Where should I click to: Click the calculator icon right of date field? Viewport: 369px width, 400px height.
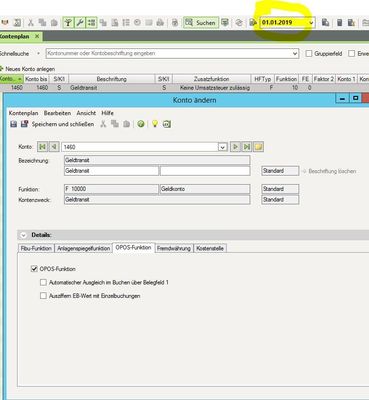click(x=339, y=22)
